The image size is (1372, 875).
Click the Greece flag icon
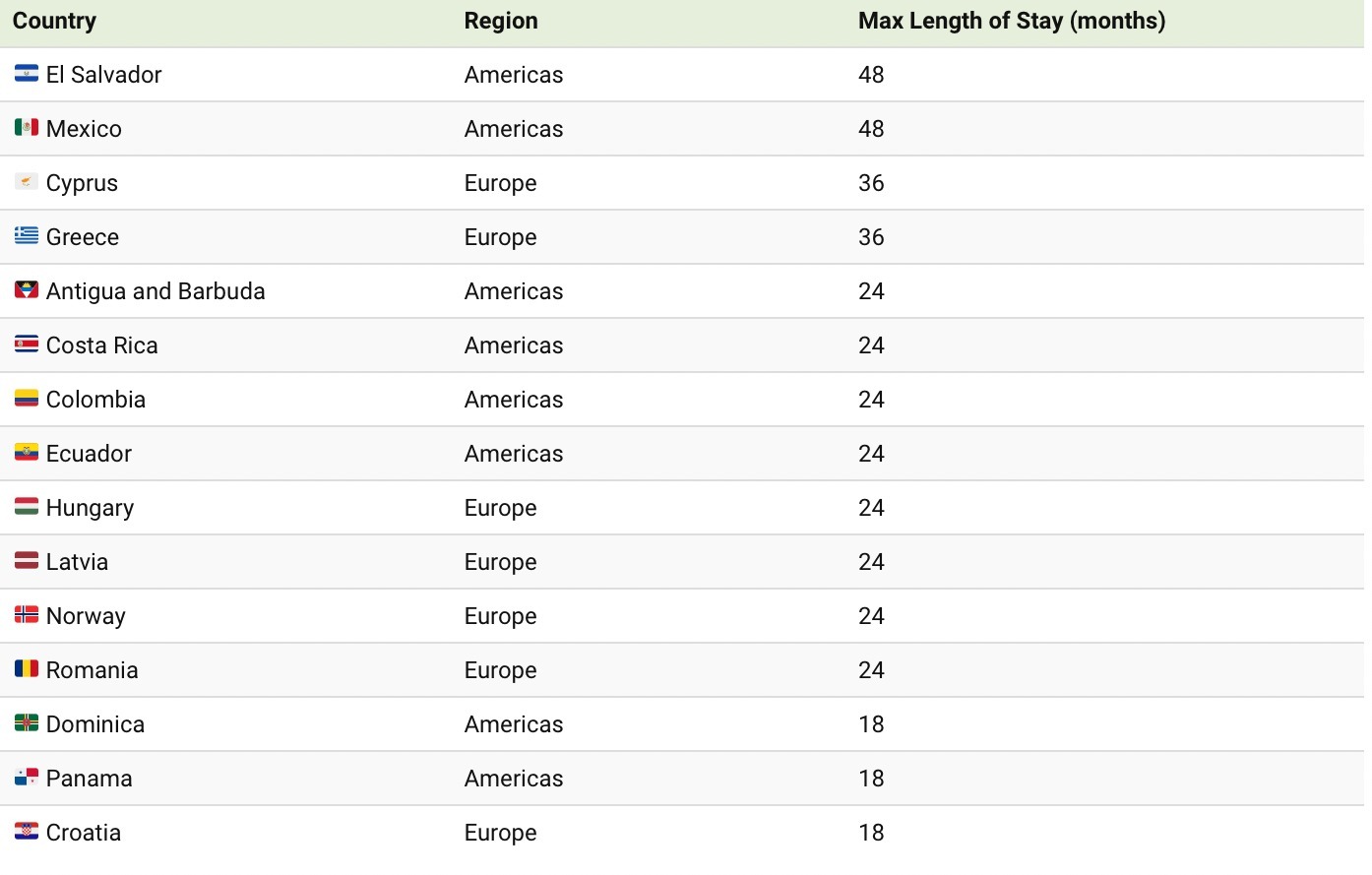tap(27, 236)
